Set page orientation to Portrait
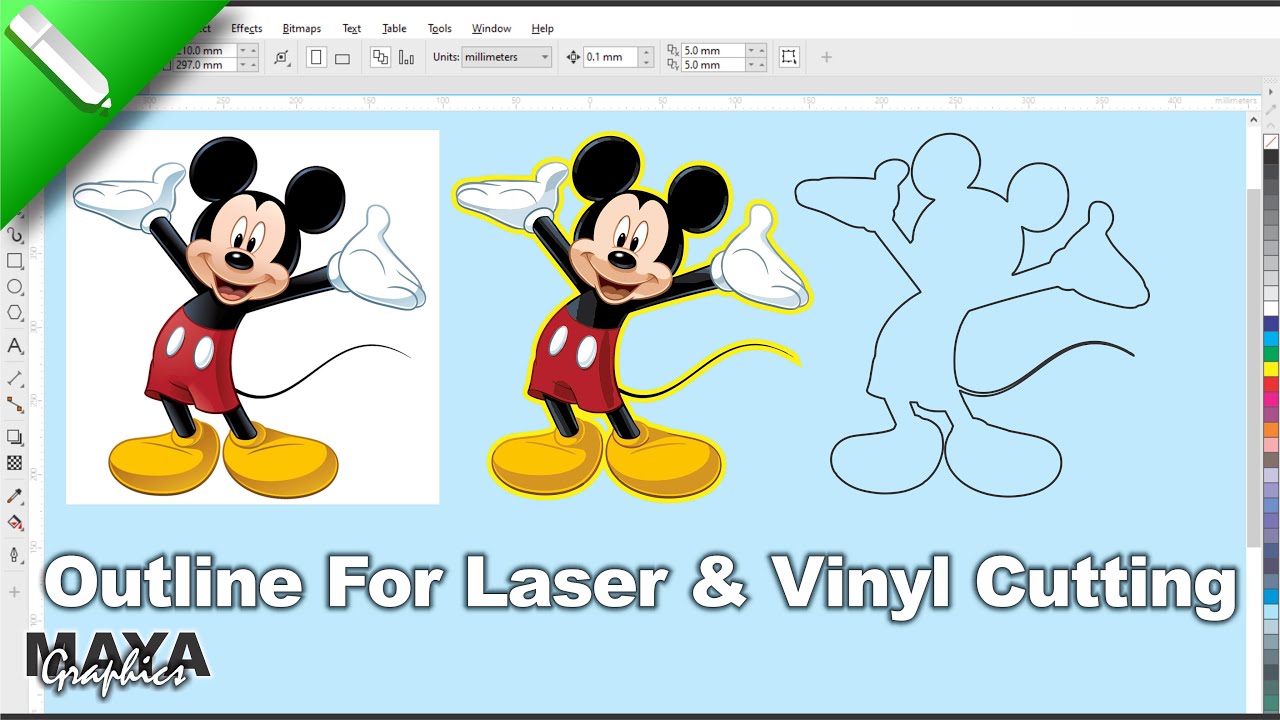 coord(316,57)
